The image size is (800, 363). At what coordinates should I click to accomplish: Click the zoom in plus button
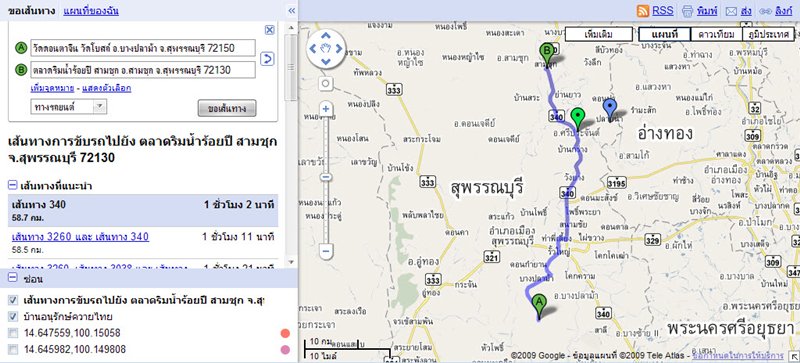click(326, 108)
